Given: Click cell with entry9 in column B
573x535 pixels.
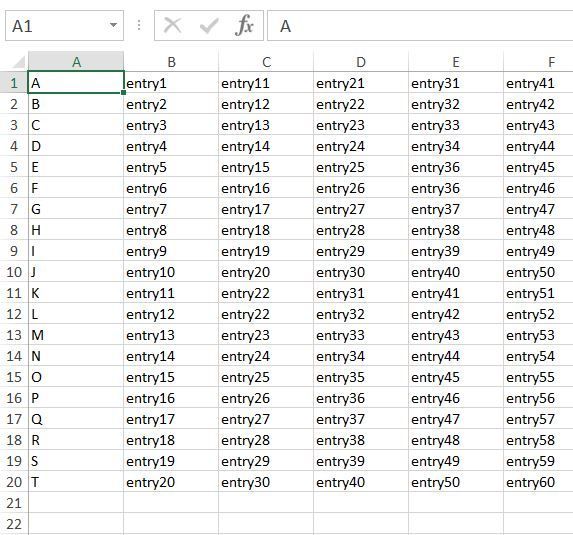Looking at the screenshot, I should tap(171, 251).
